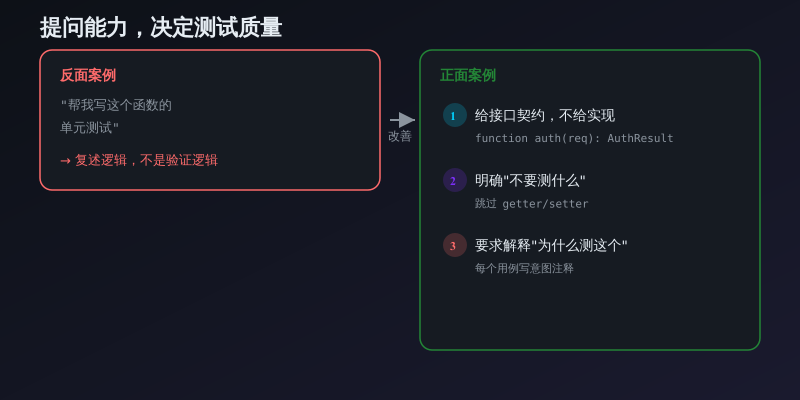
Task: Click the quote line "帮我写这个函数的
Action: [116, 105]
